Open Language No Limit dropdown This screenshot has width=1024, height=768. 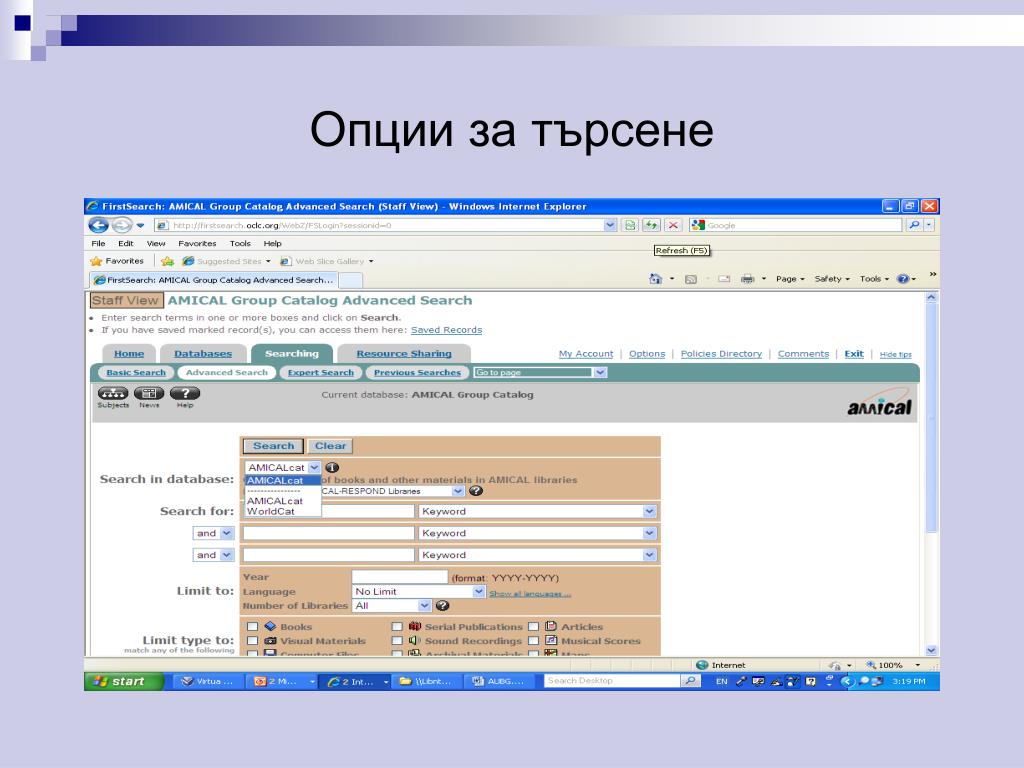click(x=418, y=592)
